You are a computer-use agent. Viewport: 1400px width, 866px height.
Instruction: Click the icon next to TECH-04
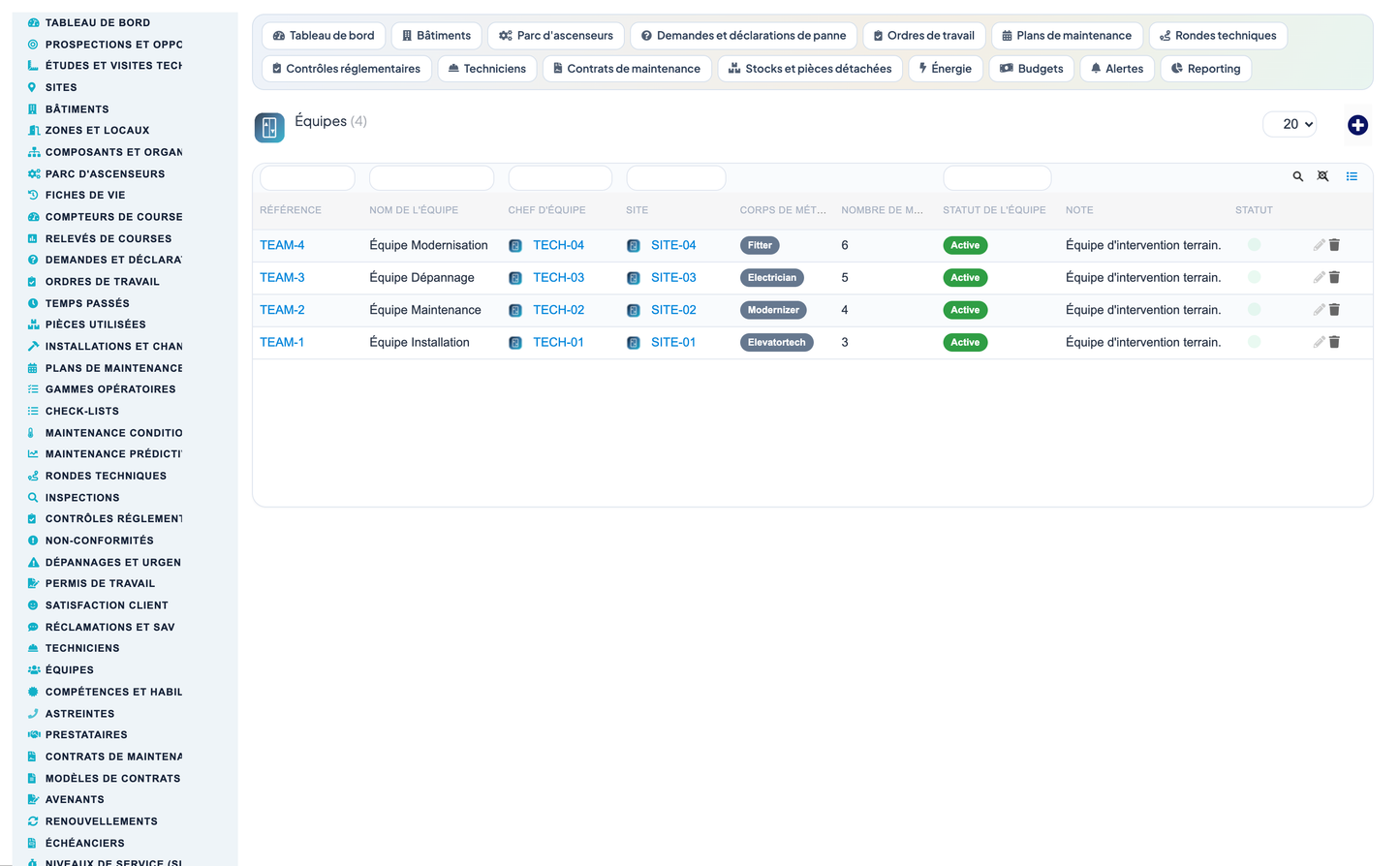click(515, 246)
